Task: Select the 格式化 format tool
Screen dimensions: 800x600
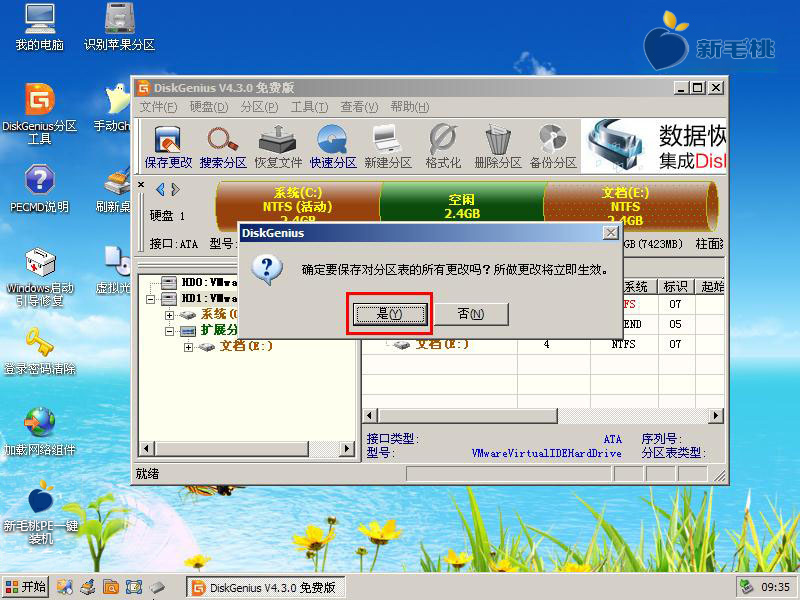Action: coord(443,146)
